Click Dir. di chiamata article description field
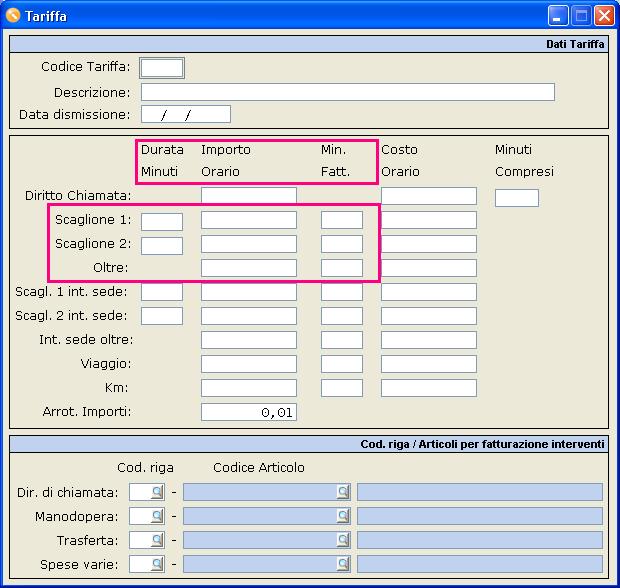 pos(480,492)
